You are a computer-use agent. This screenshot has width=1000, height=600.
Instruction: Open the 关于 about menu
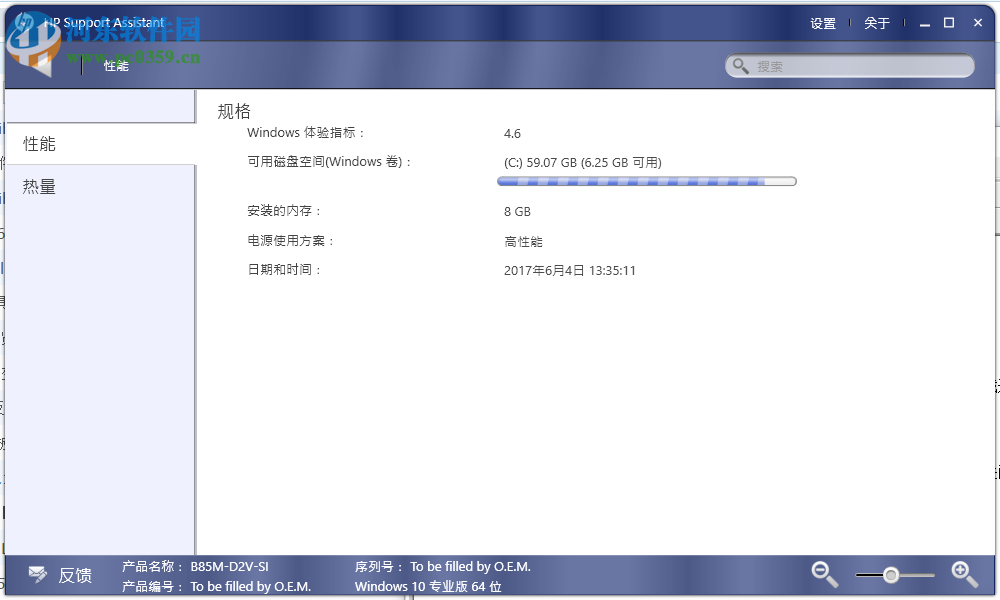click(876, 23)
